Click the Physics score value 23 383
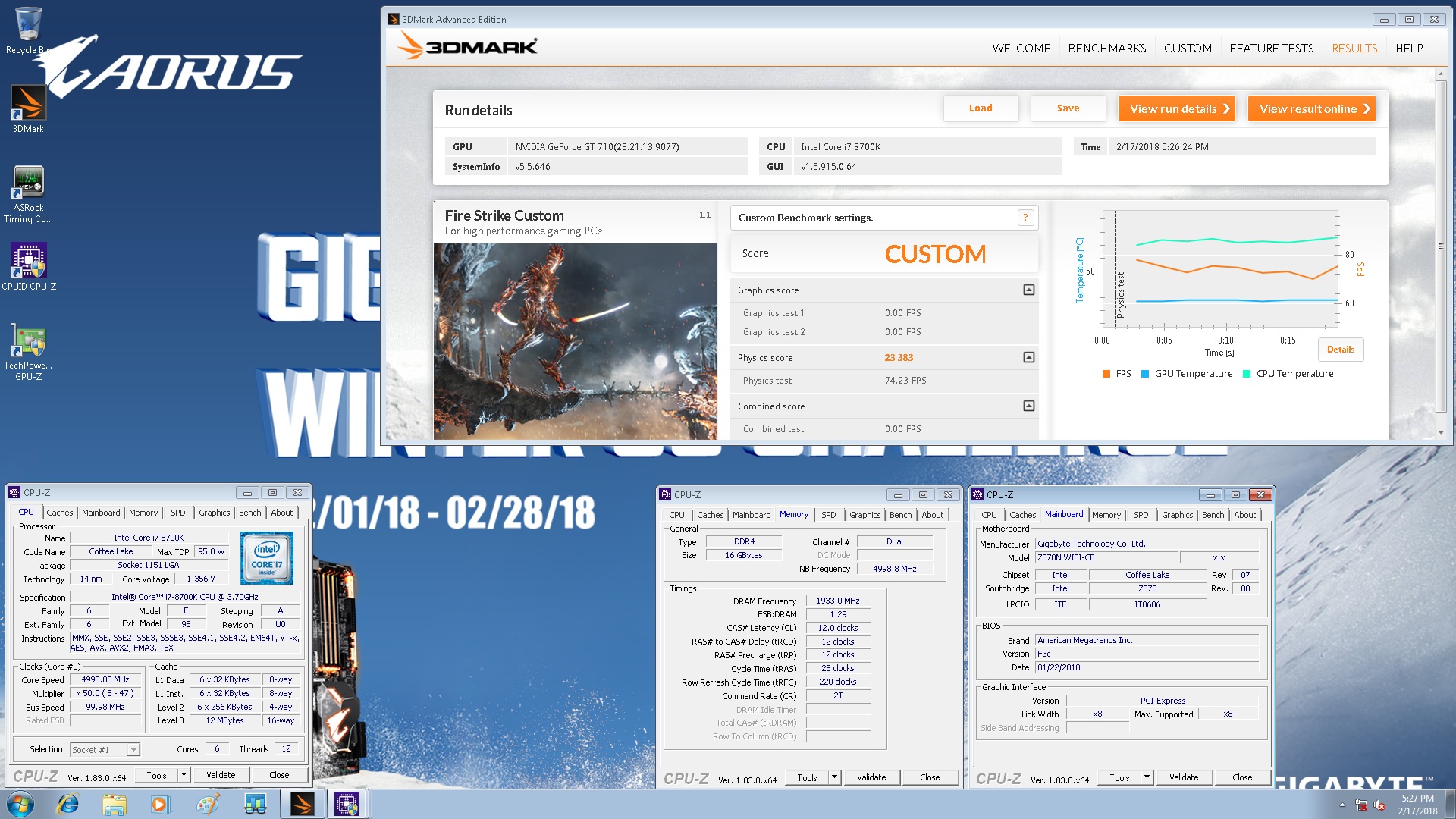 (x=899, y=358)
